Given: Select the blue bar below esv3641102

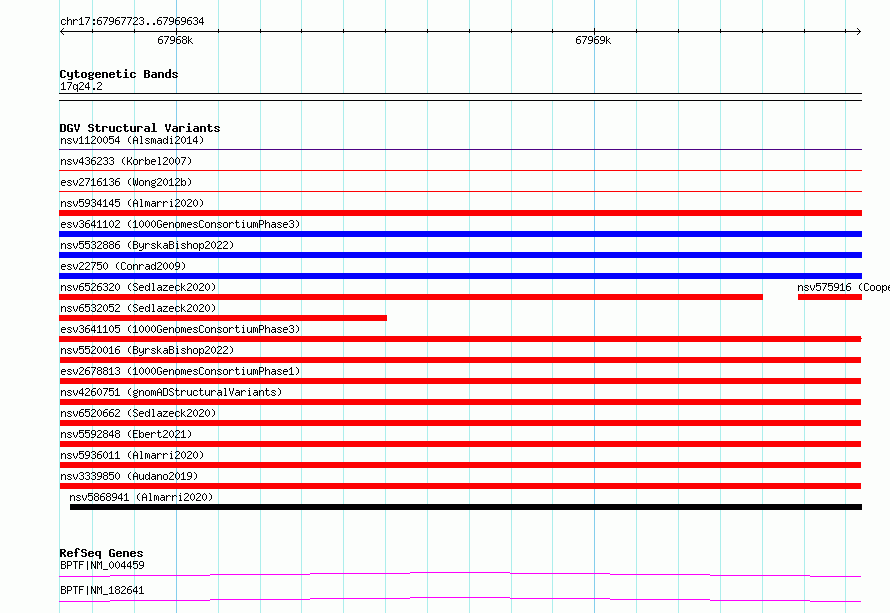Looking at the screenshot, I should coord(460,234).
